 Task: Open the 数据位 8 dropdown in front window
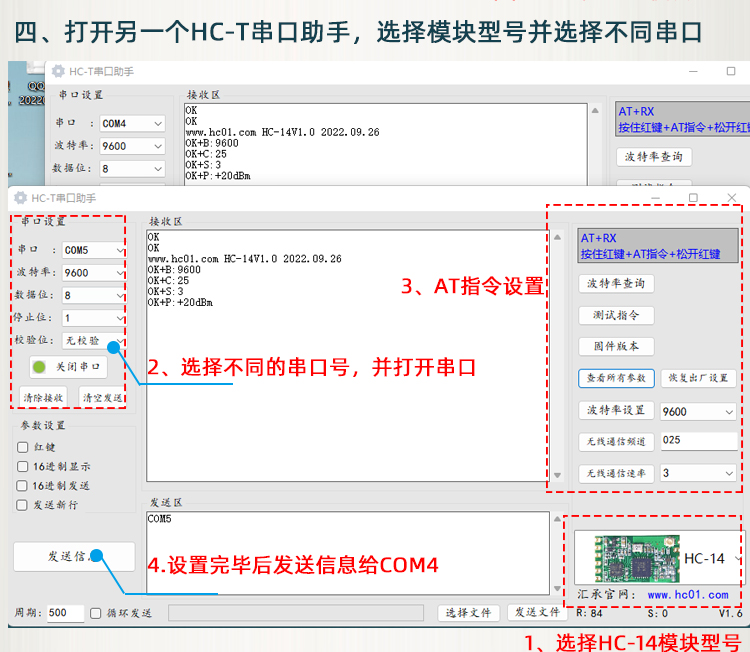[x=94, y=295]
